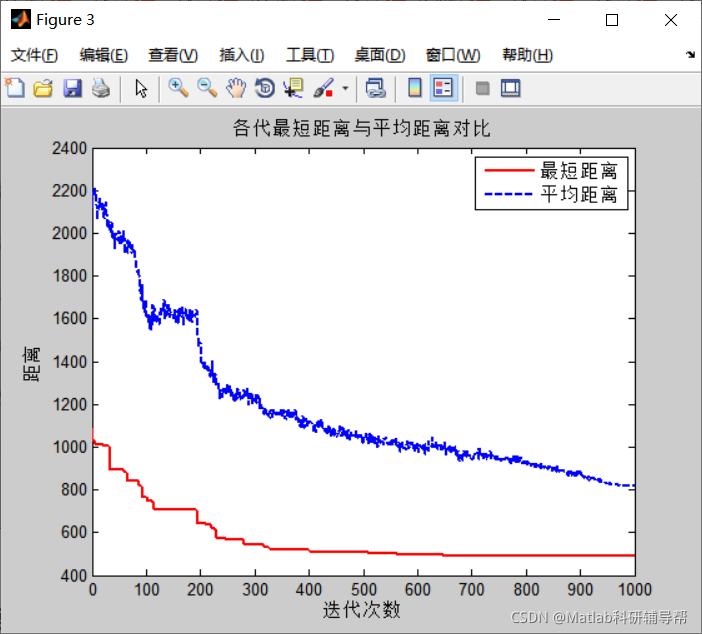Activate the Zoom Out tool

[207, 88]
